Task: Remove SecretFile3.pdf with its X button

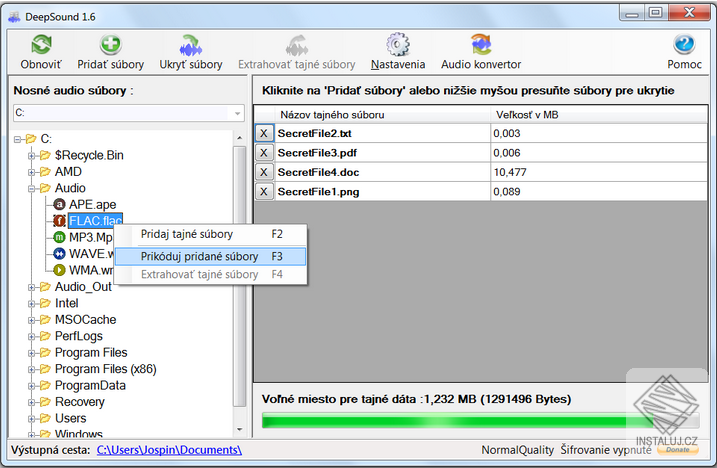Action: 264,153
